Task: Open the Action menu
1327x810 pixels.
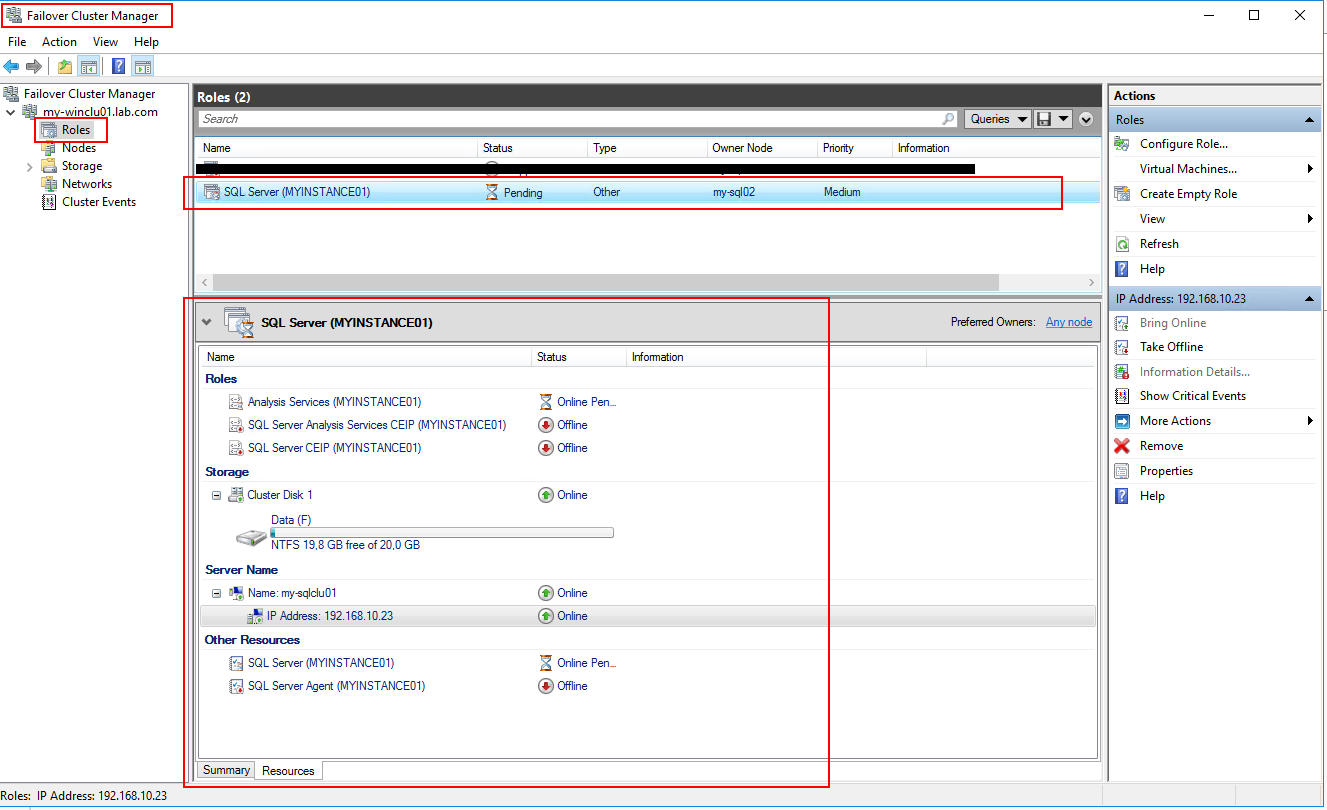Action: (59, 42)
